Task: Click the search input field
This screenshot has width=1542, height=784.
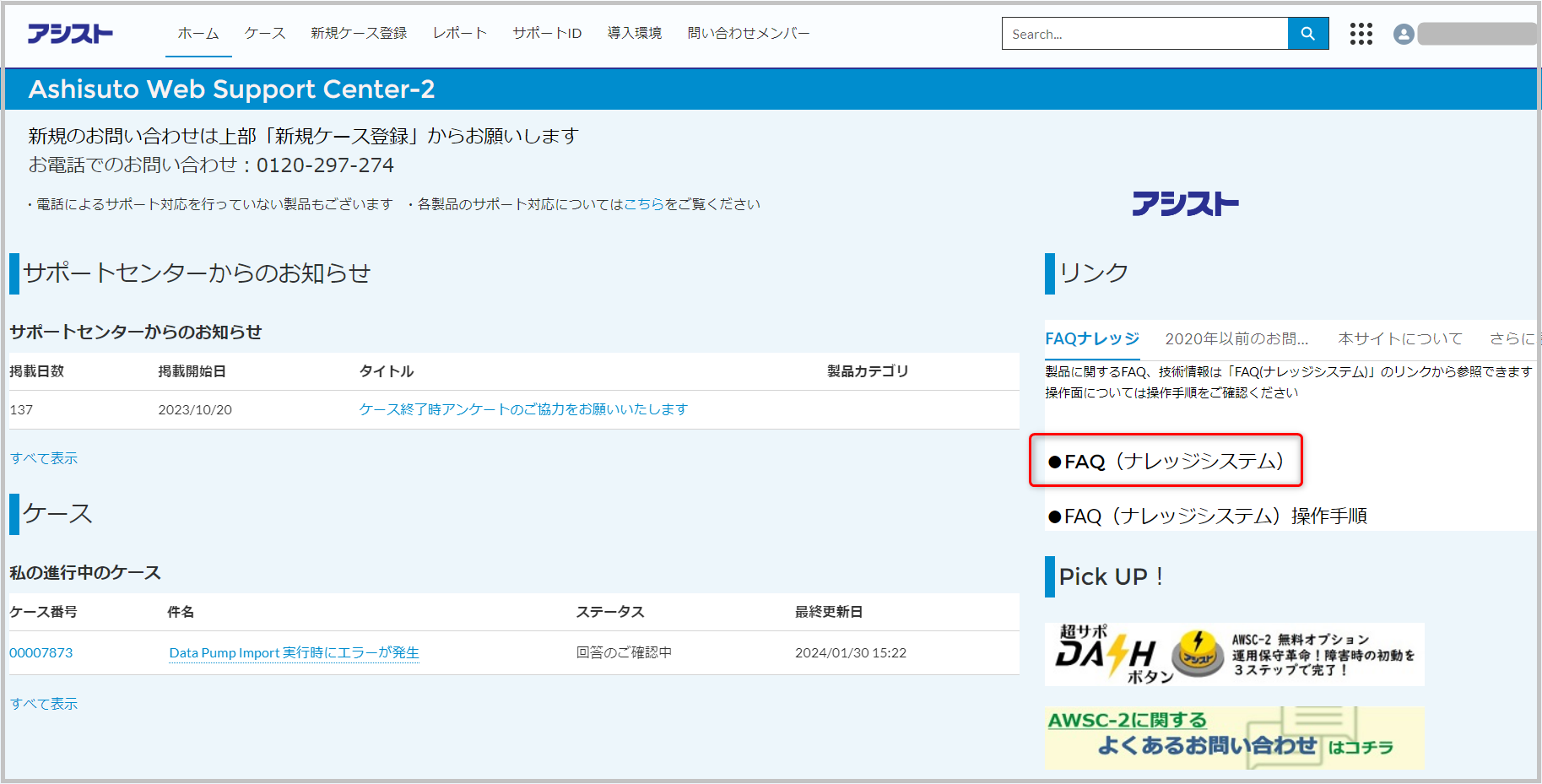Action: [x=1144, y=34]
